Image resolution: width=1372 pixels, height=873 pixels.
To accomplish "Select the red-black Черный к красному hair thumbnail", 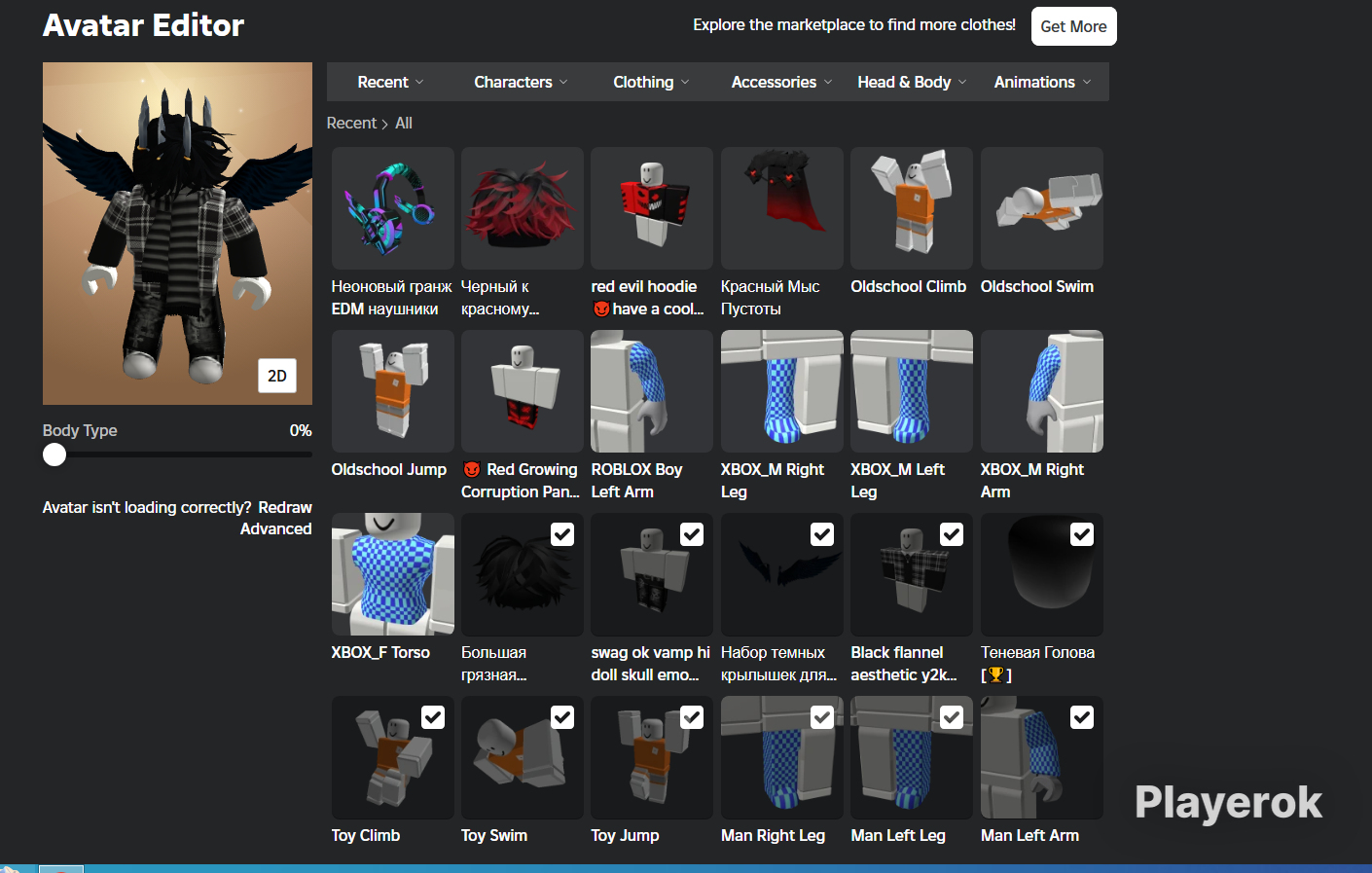I will [523, 208].
